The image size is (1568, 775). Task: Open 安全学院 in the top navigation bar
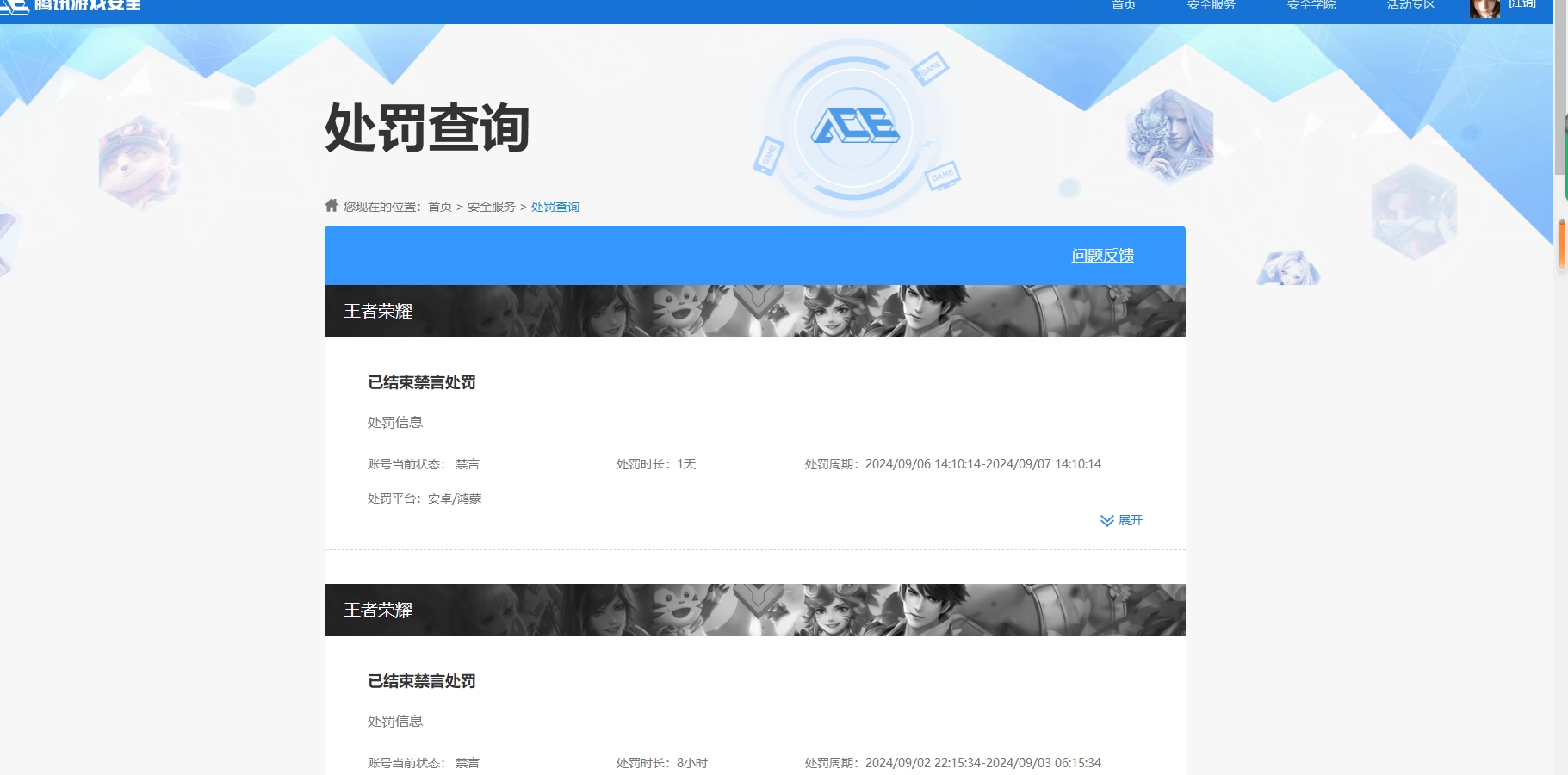click(1311, 5)
